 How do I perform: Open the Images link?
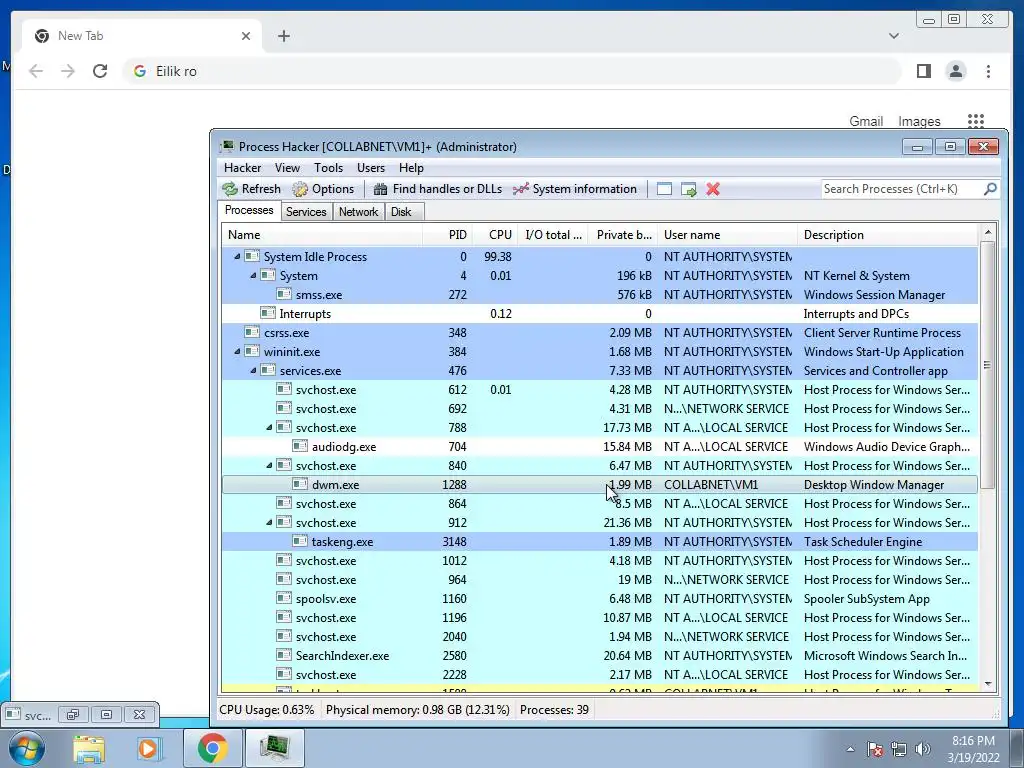coord(919,121)
